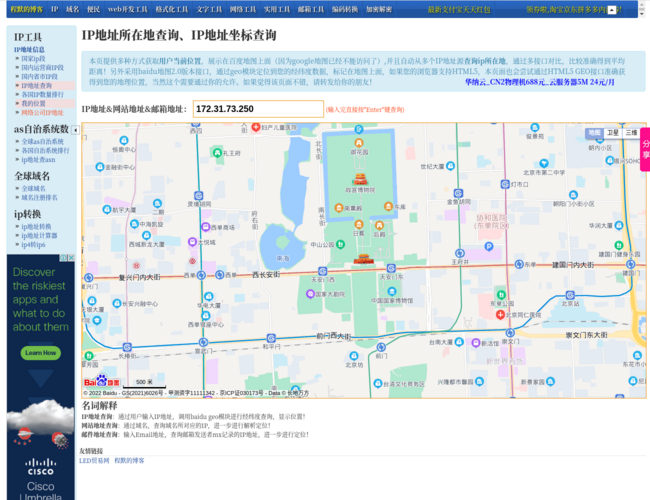The image size is (650, 500).
Task: Open the 编码转换 menu item
Action: 345,9
